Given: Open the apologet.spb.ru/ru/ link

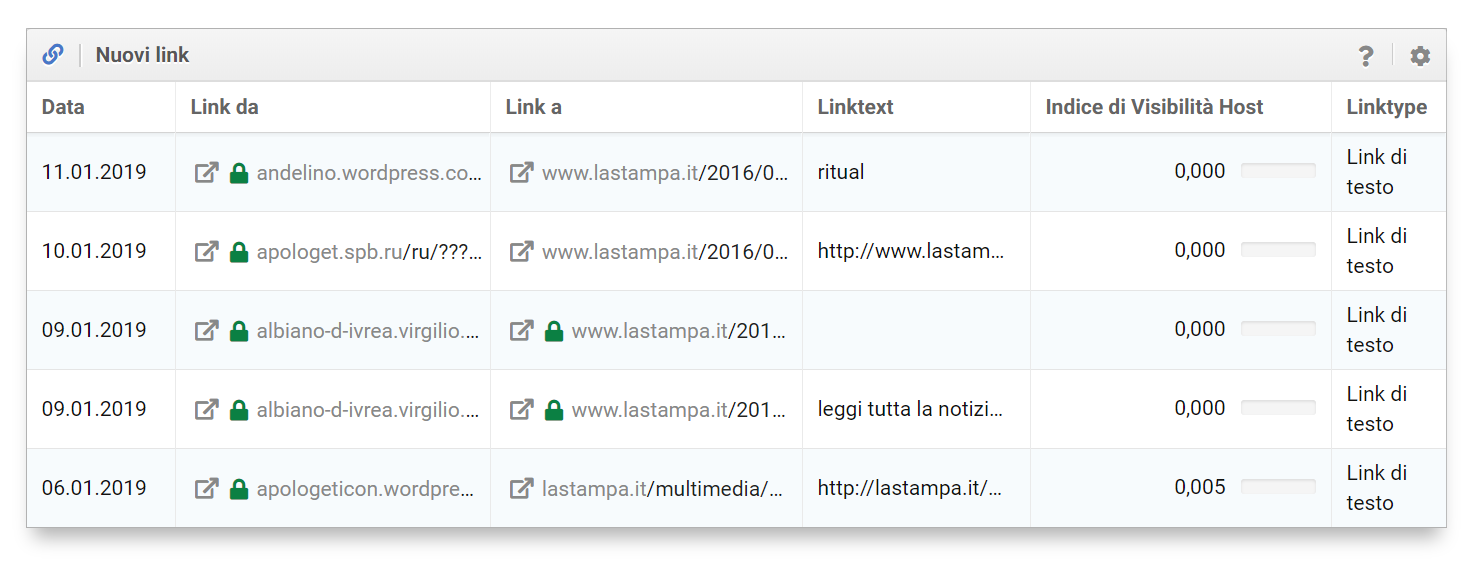Looking at the screenshot, I should pyautogui.click(x=370, y=251).
